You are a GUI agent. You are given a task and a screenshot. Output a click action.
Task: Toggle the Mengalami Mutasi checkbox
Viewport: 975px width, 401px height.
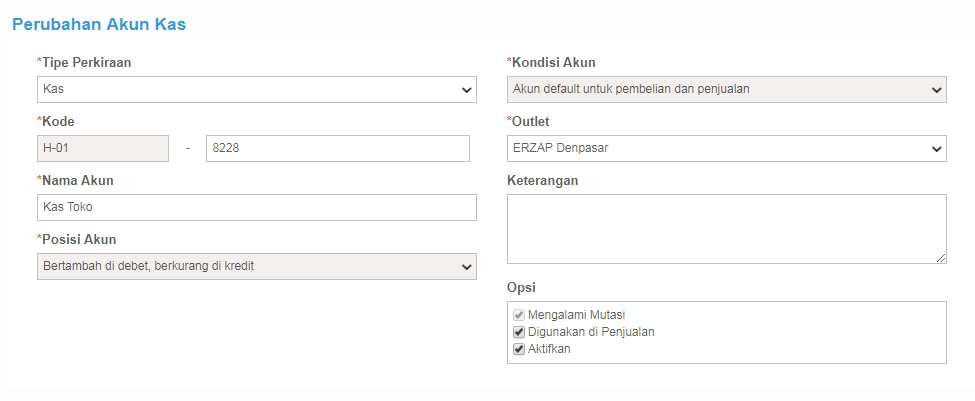pos(519,315)
